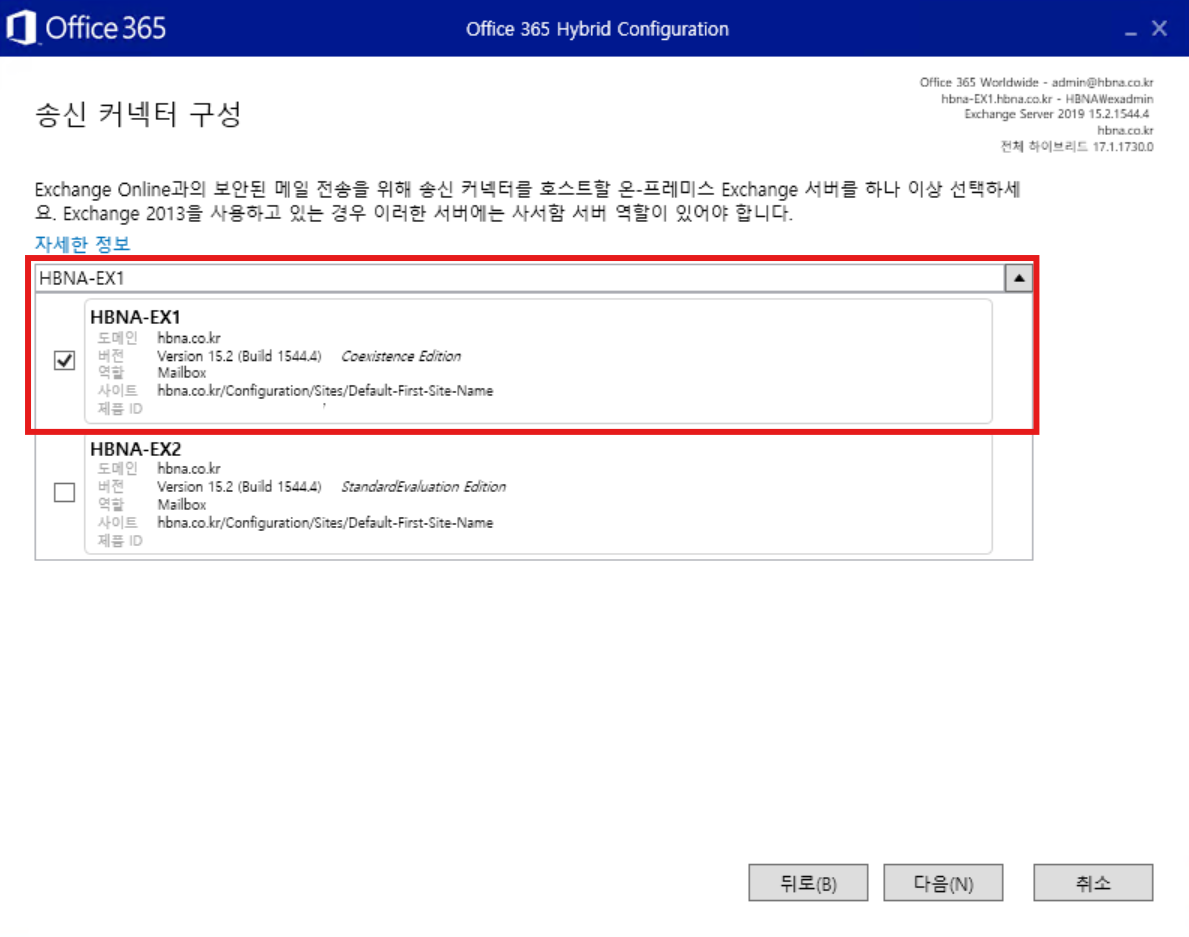Viewport: 1189px width, 937px height.
Task: Click Exchange Server 2019 15.2.1544.4 info text
Action: coord(1057,114)
